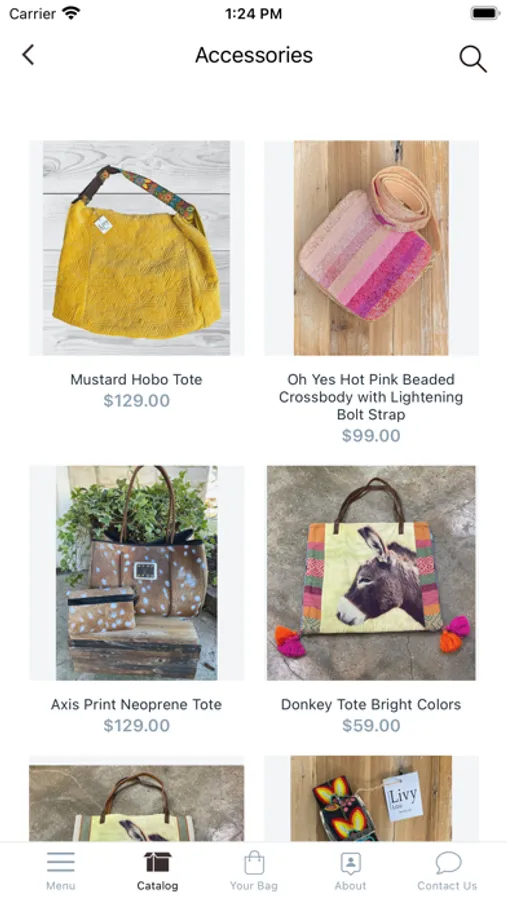Tap the battery icon in status bar

coord(485,13)
